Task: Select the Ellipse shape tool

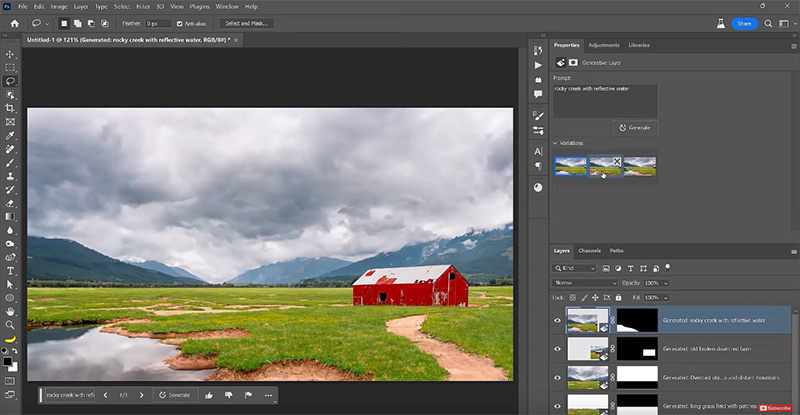Action: click(10, 298)
